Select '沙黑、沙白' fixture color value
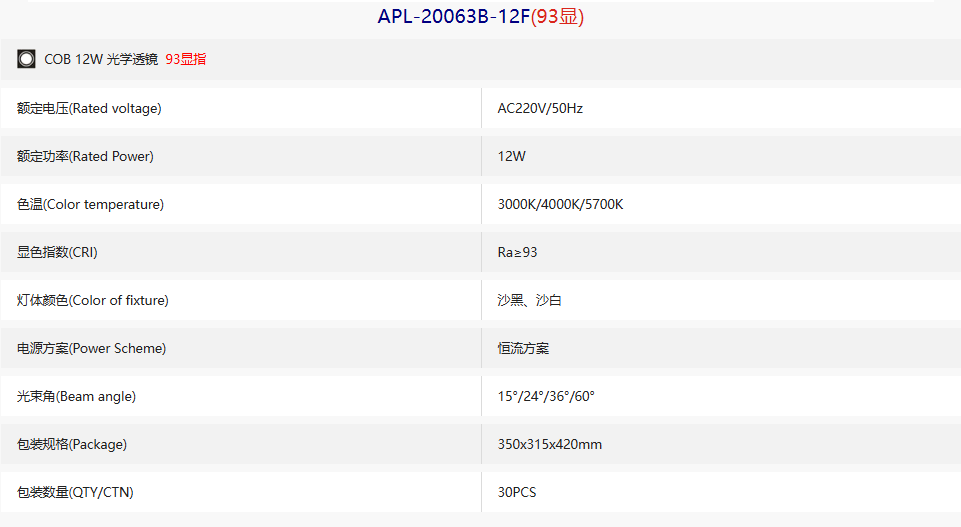The width and height of the screenshot is (961, 527). (530, 300)
